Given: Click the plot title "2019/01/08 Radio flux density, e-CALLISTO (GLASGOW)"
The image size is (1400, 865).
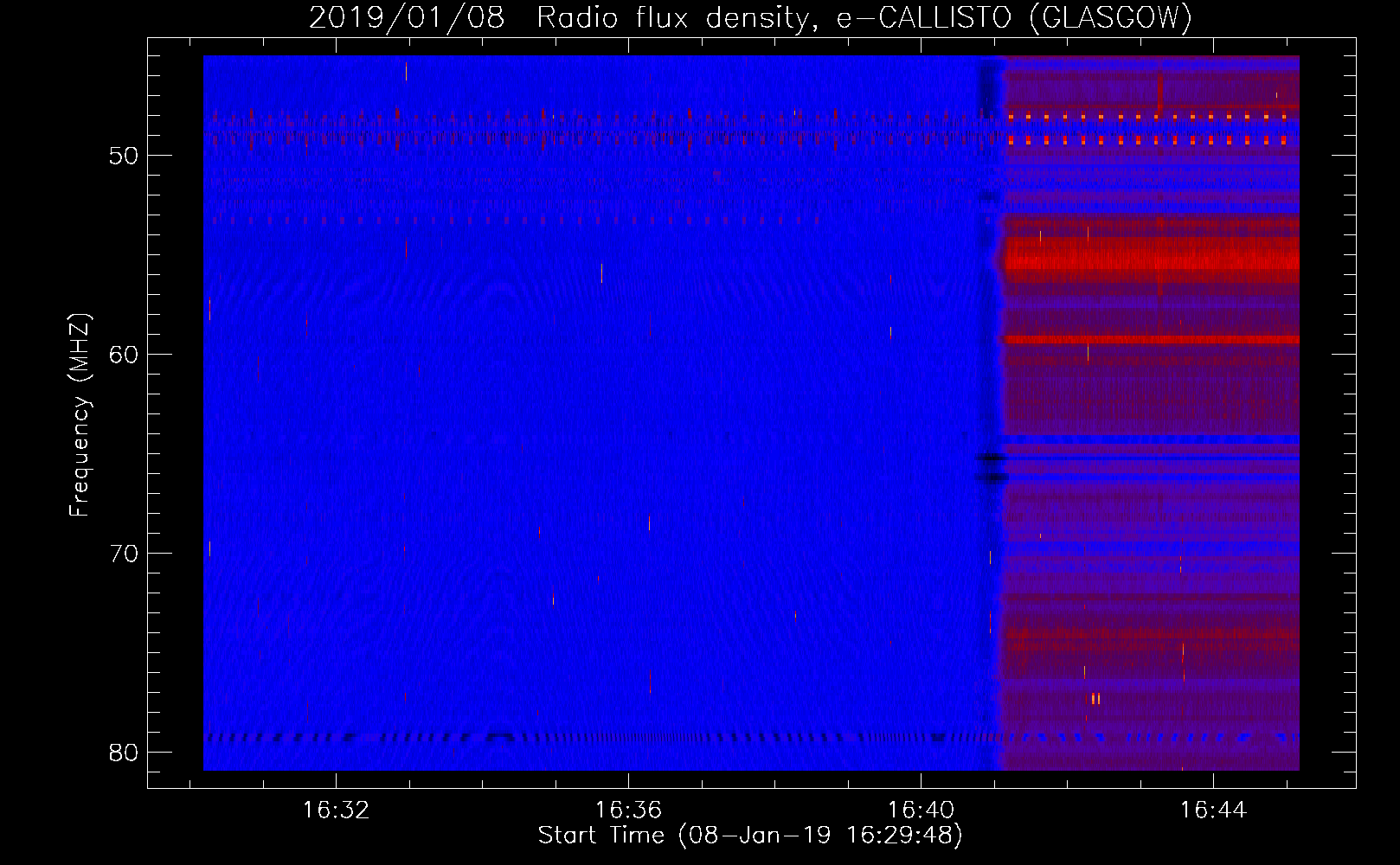Looking at the screenshot, I should pos(750,17).
